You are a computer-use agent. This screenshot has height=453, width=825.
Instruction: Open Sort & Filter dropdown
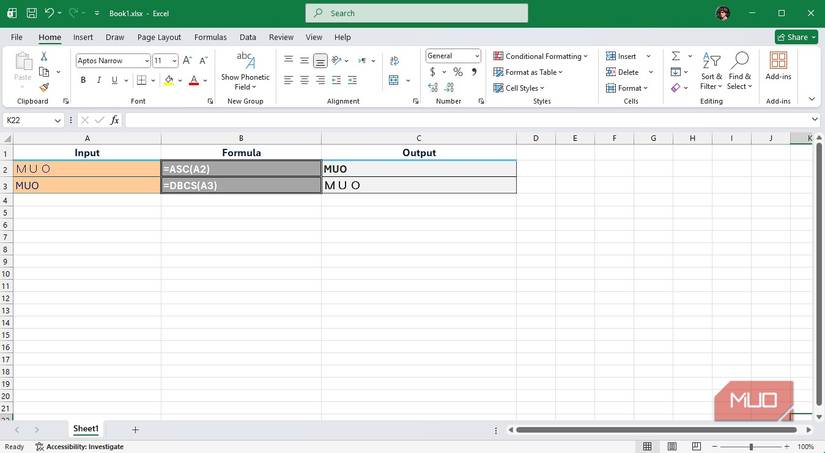[x=711, y=71]
